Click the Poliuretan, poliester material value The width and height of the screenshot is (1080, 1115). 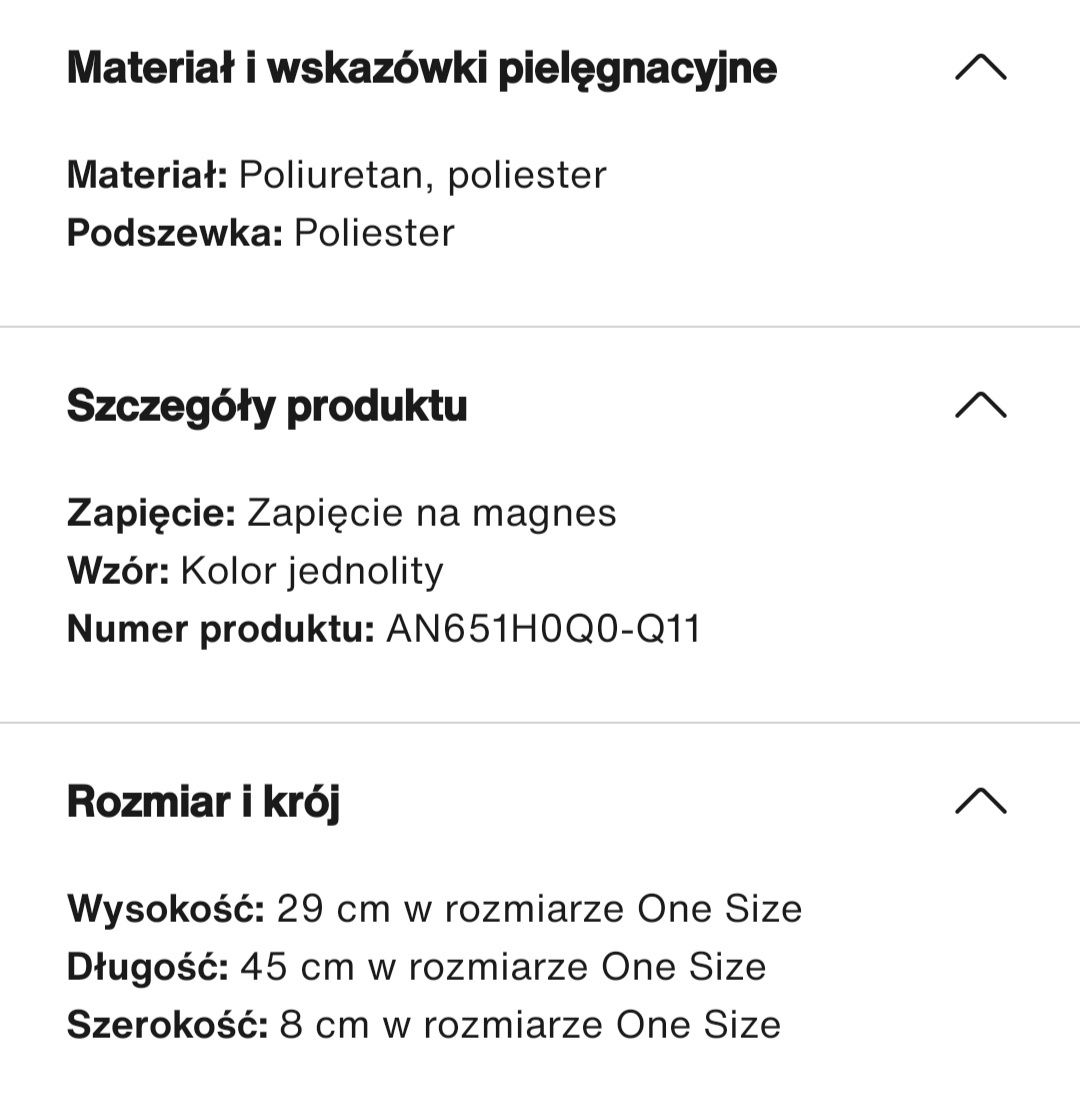422,176
